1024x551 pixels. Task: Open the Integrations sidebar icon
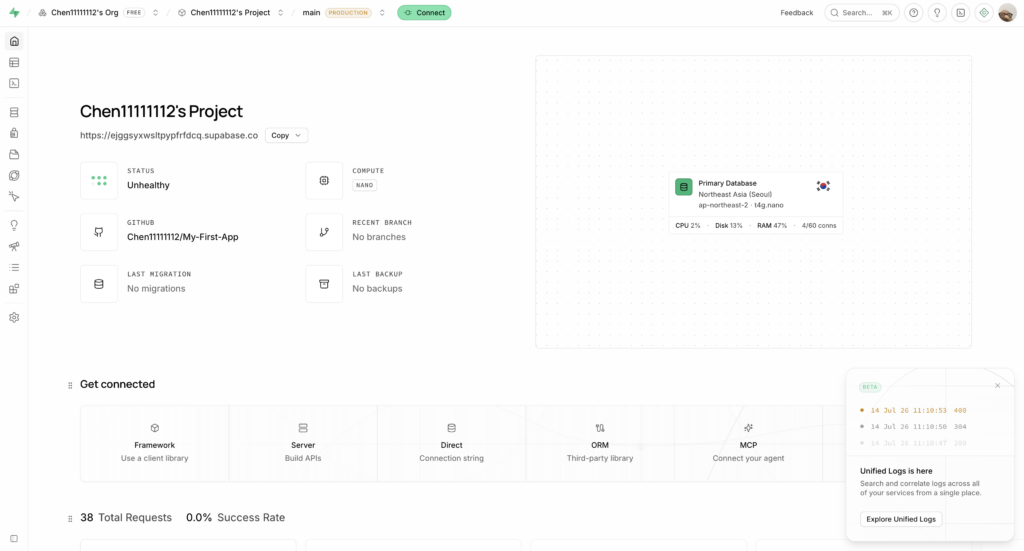point(14,289)
